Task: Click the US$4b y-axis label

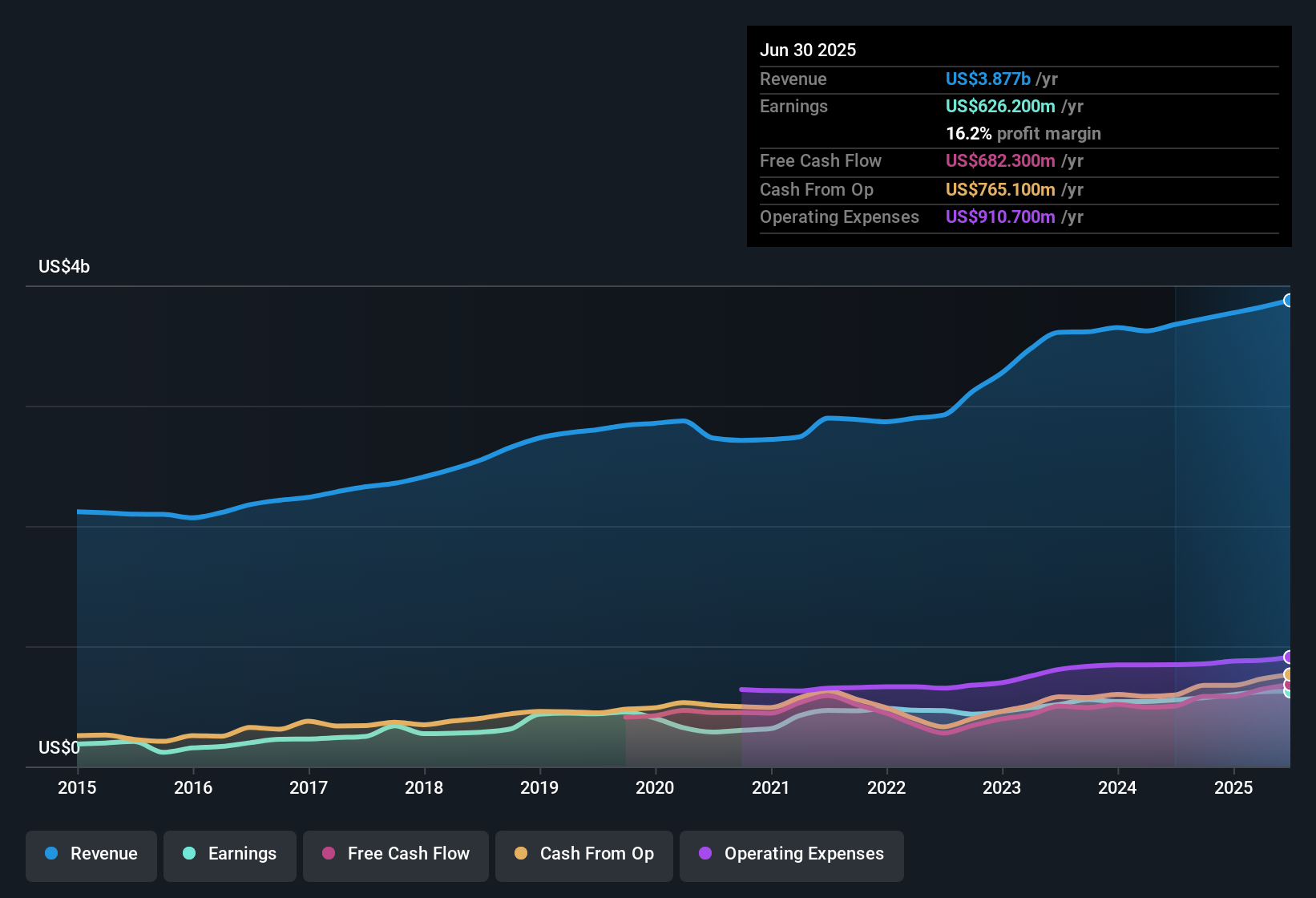Action: click(x=64, y=266)
